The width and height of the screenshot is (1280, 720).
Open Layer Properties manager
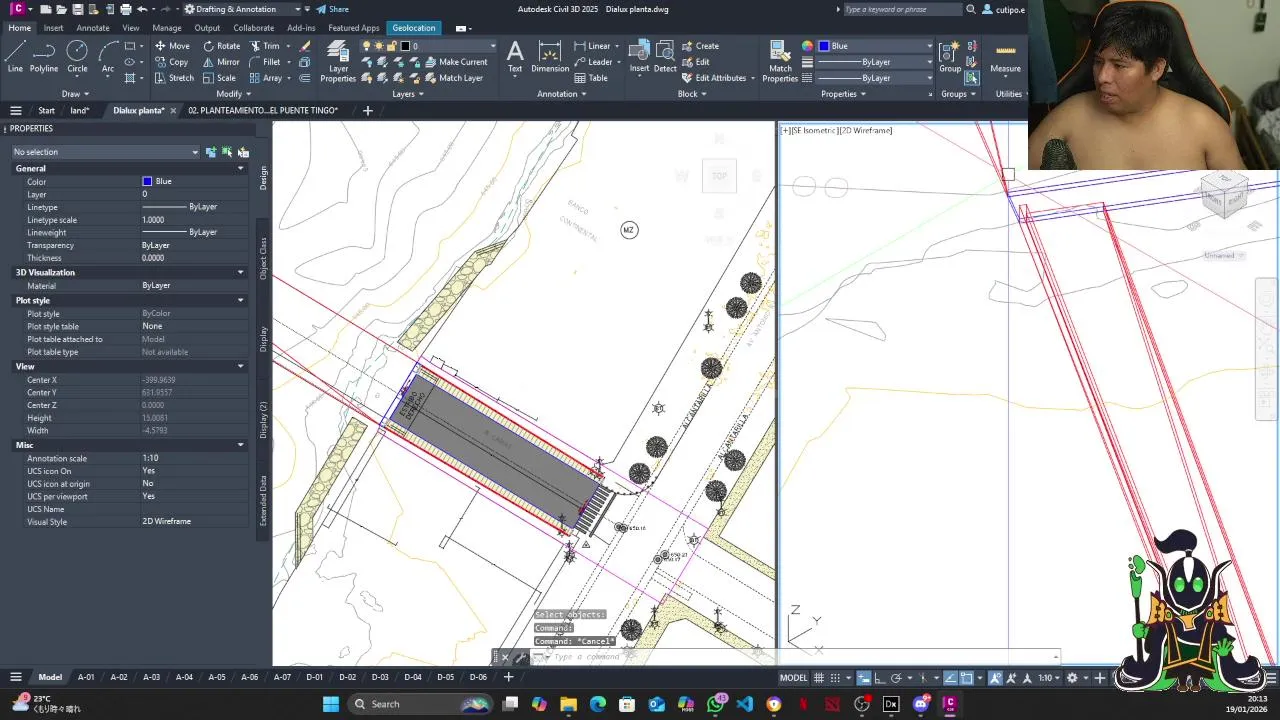338,62
